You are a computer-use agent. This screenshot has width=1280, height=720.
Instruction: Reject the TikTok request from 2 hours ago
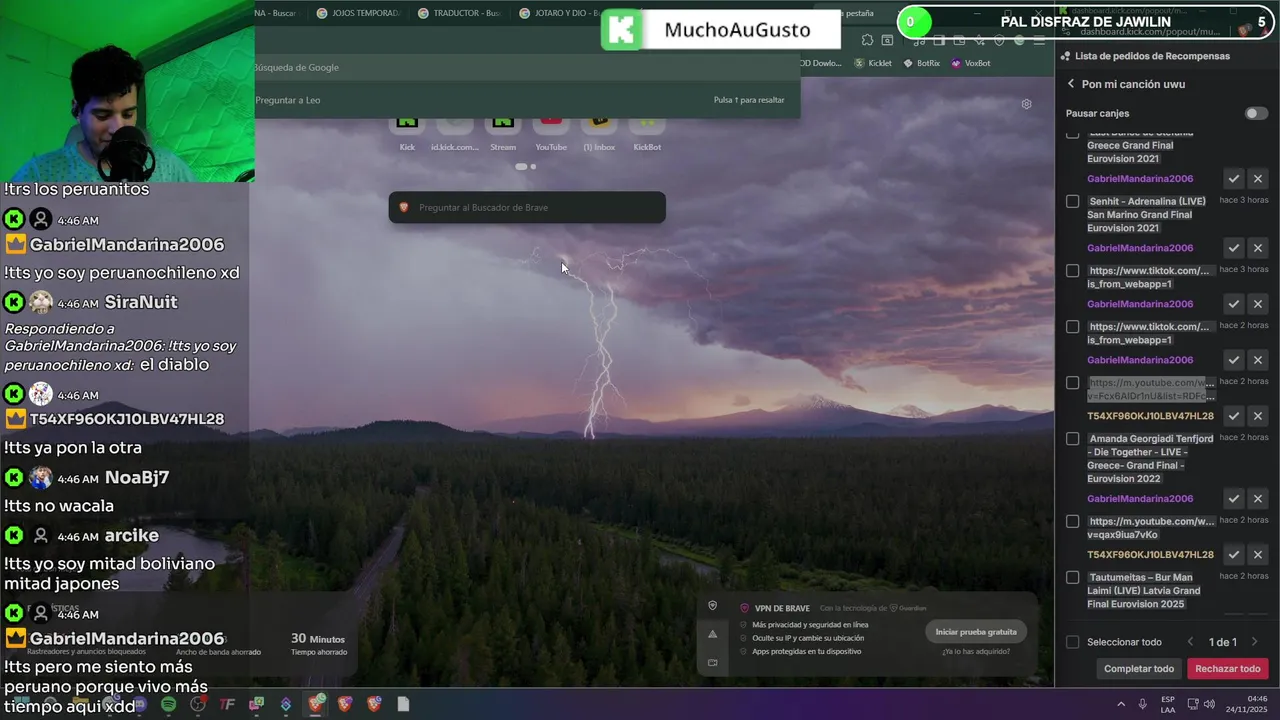pyautogui.click(x=1258, y=360)
